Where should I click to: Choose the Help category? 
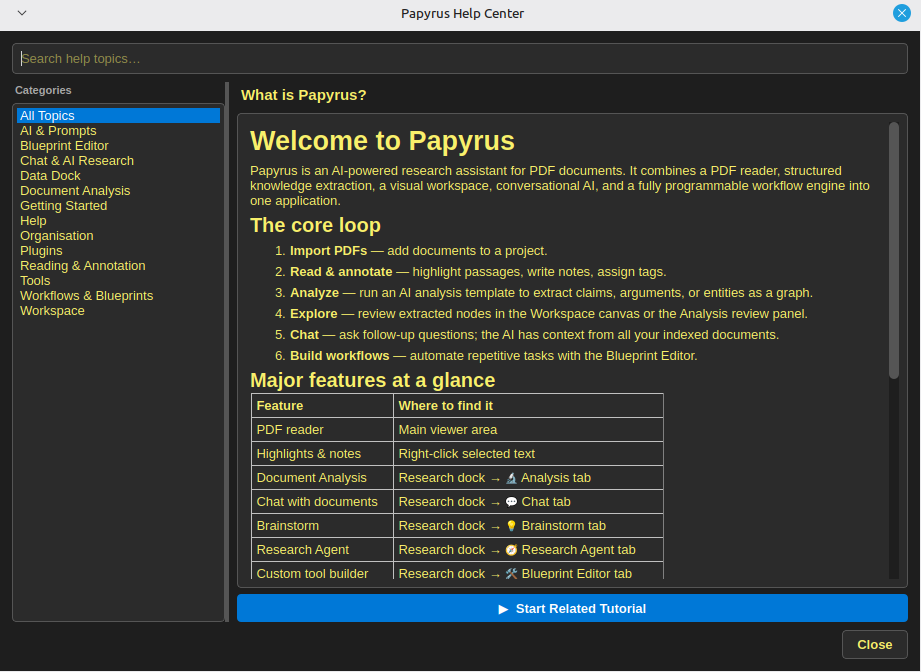[119, 221]
